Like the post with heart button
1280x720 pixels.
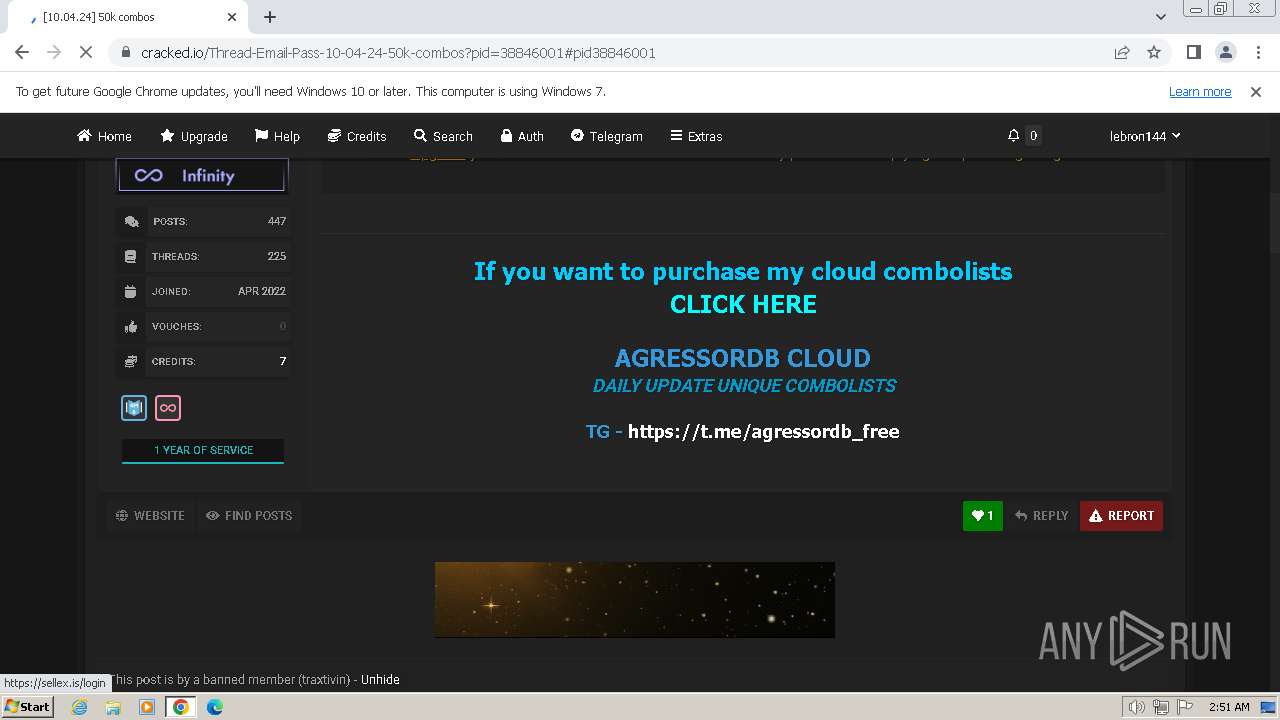[983, 516]
